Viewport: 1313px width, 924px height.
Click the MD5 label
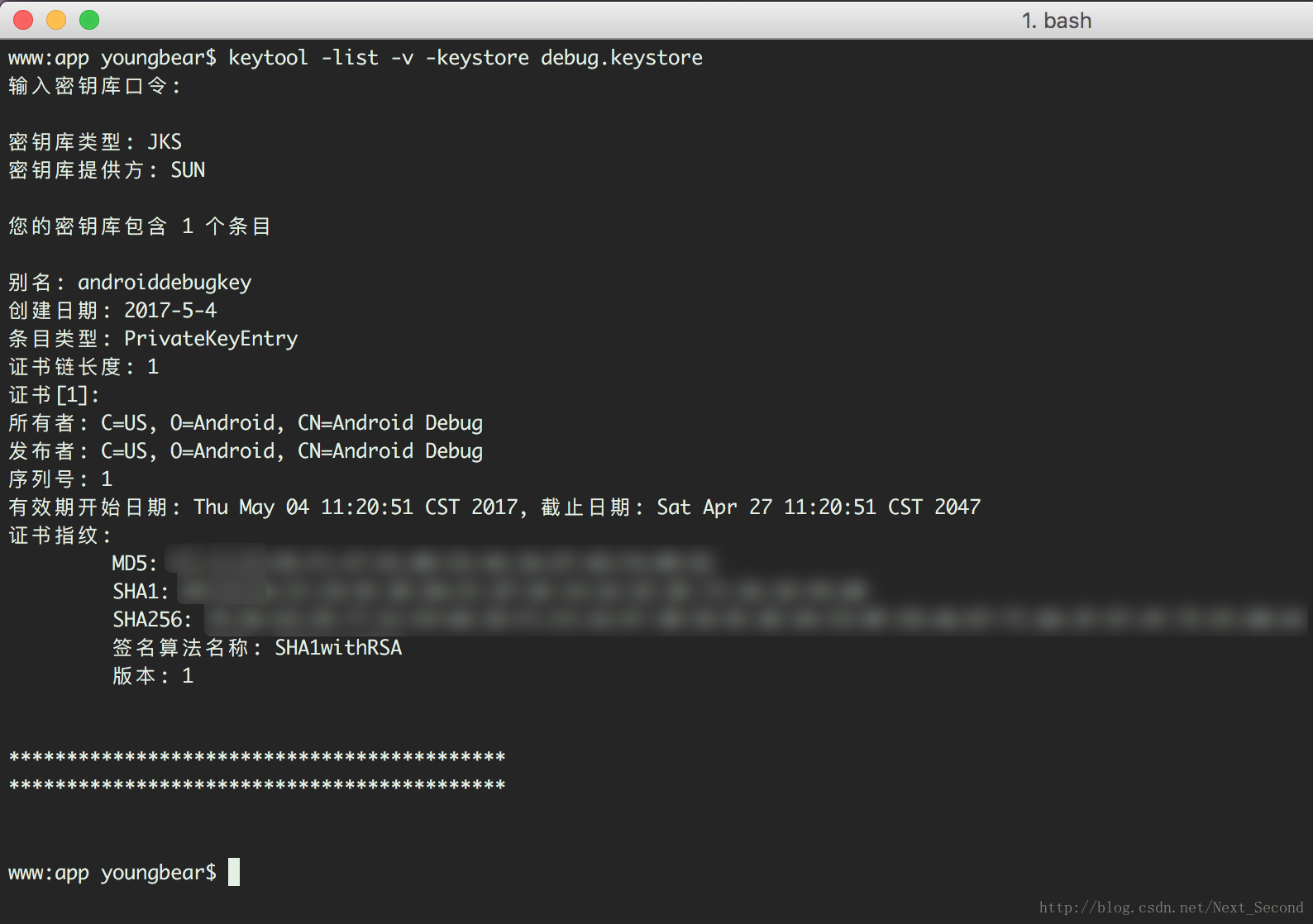tap(135, 564)
